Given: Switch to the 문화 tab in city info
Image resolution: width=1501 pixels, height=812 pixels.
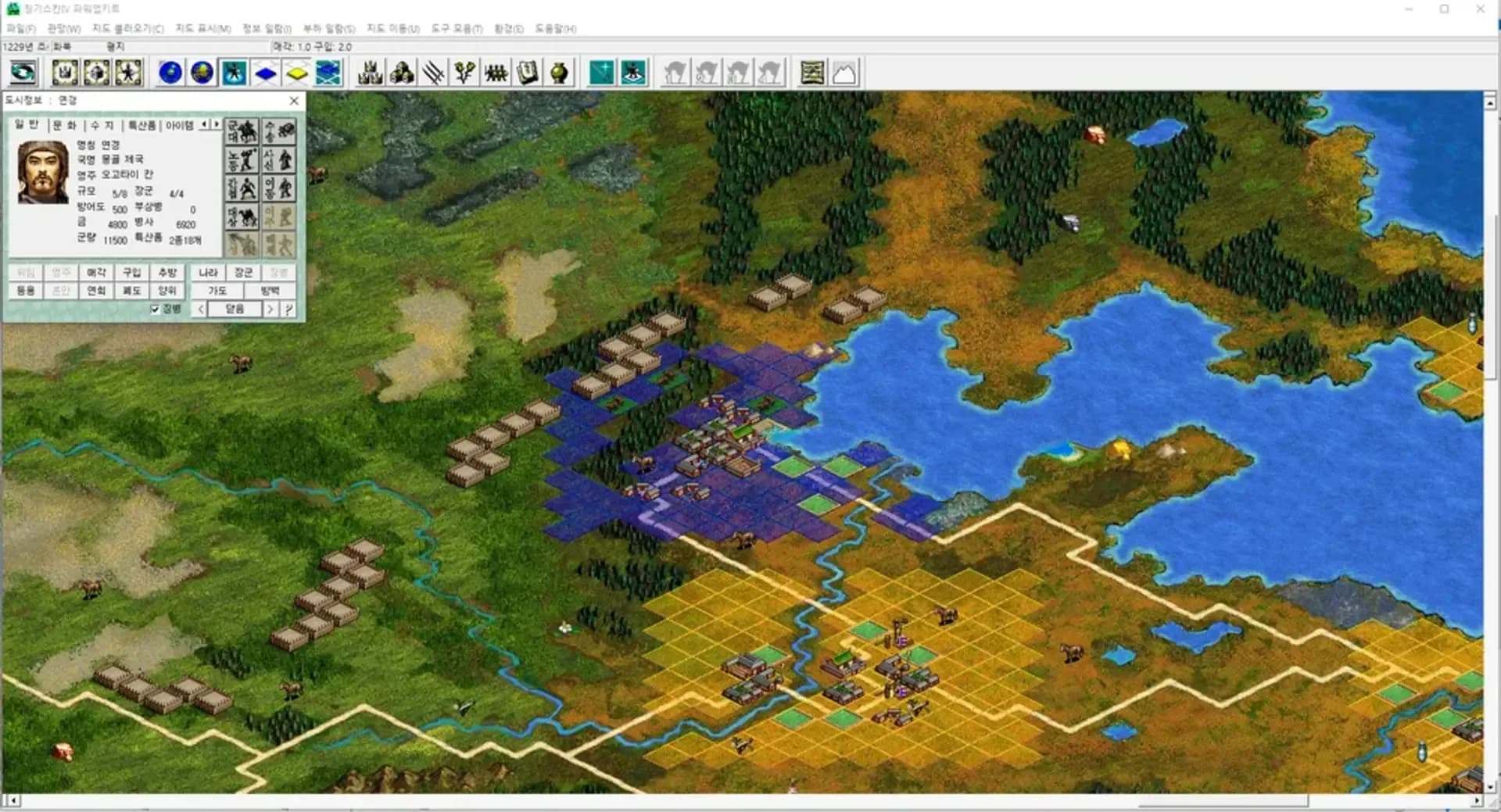Looking at the screenshot, I should tap(65, 125).
